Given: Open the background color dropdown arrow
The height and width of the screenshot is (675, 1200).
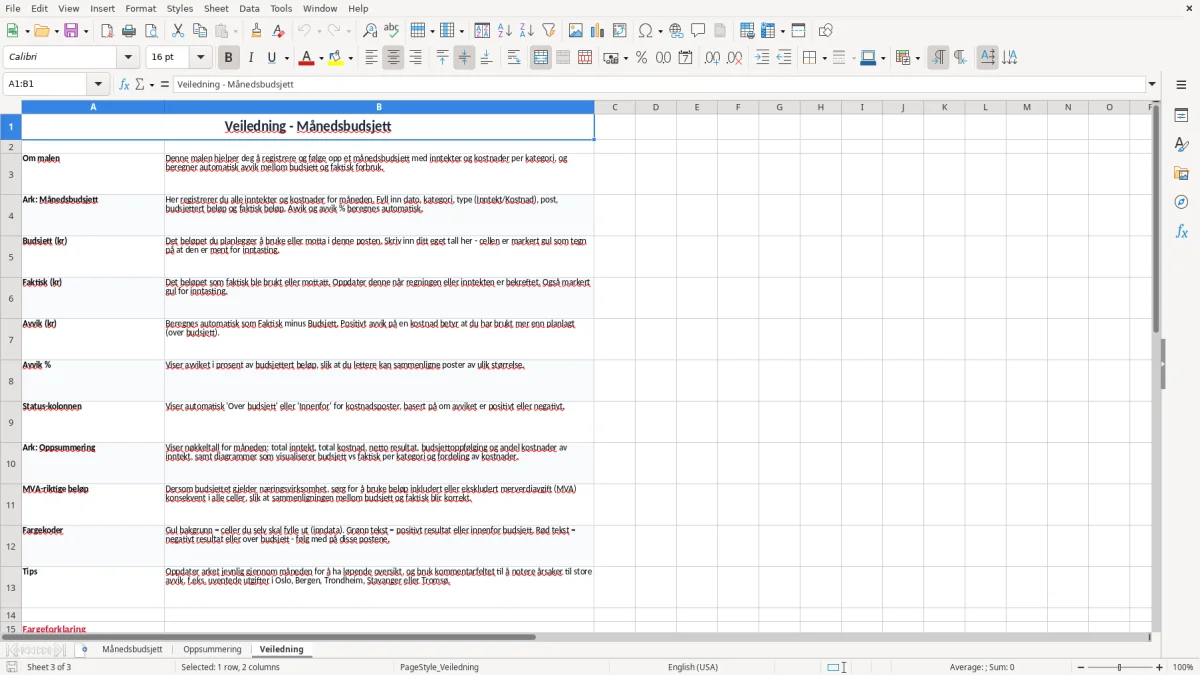Looking at the screenshot, I should (350, 58).
